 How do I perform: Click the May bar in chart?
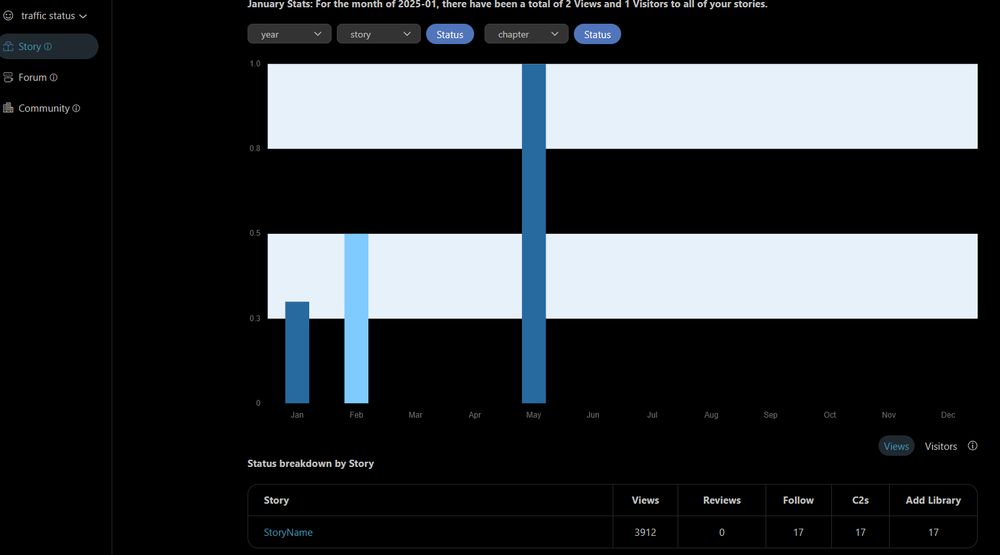coord(534,233)
